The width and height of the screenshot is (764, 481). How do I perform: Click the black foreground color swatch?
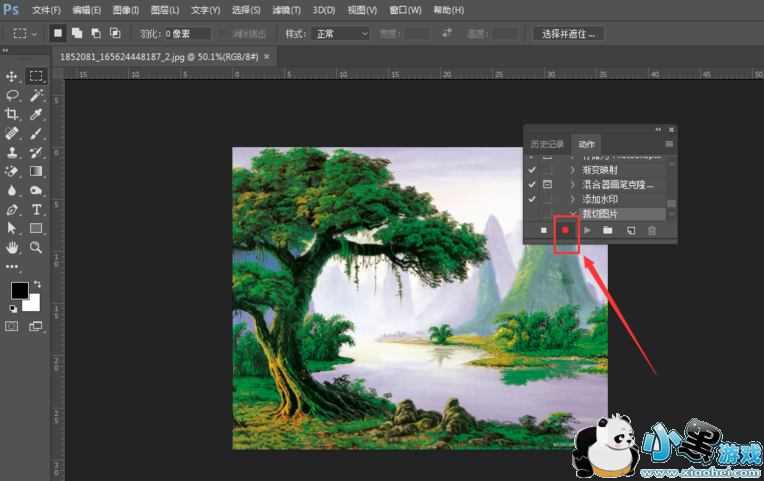click(x=19, y=290)
